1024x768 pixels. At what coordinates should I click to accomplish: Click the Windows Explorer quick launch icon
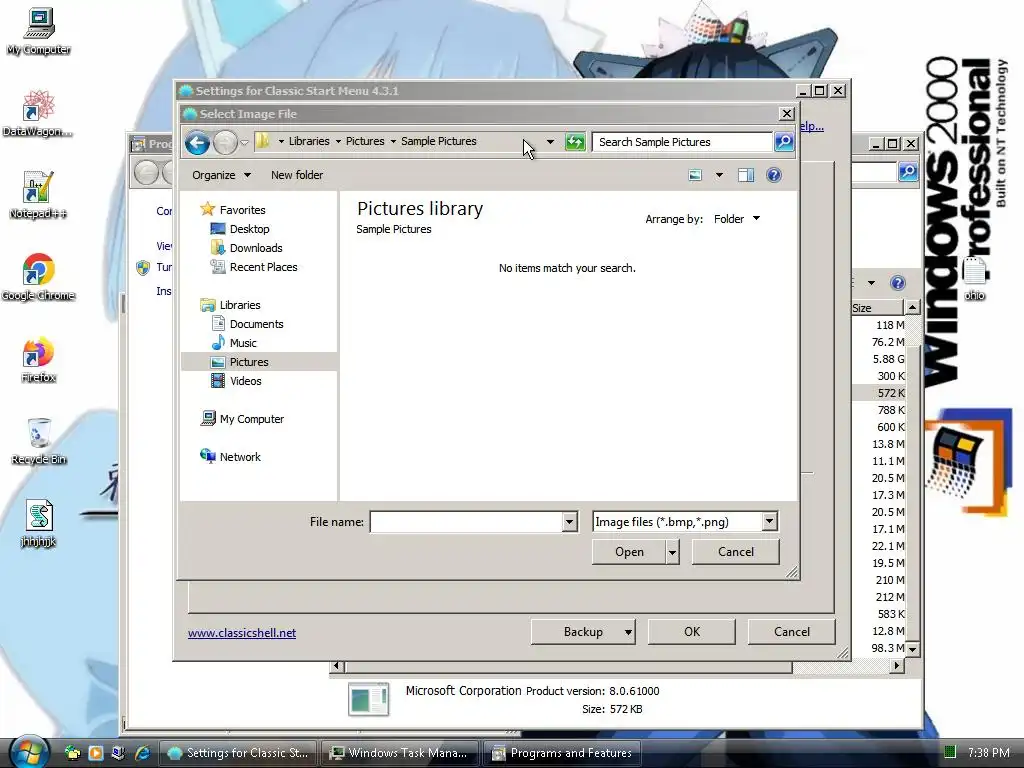72,753
